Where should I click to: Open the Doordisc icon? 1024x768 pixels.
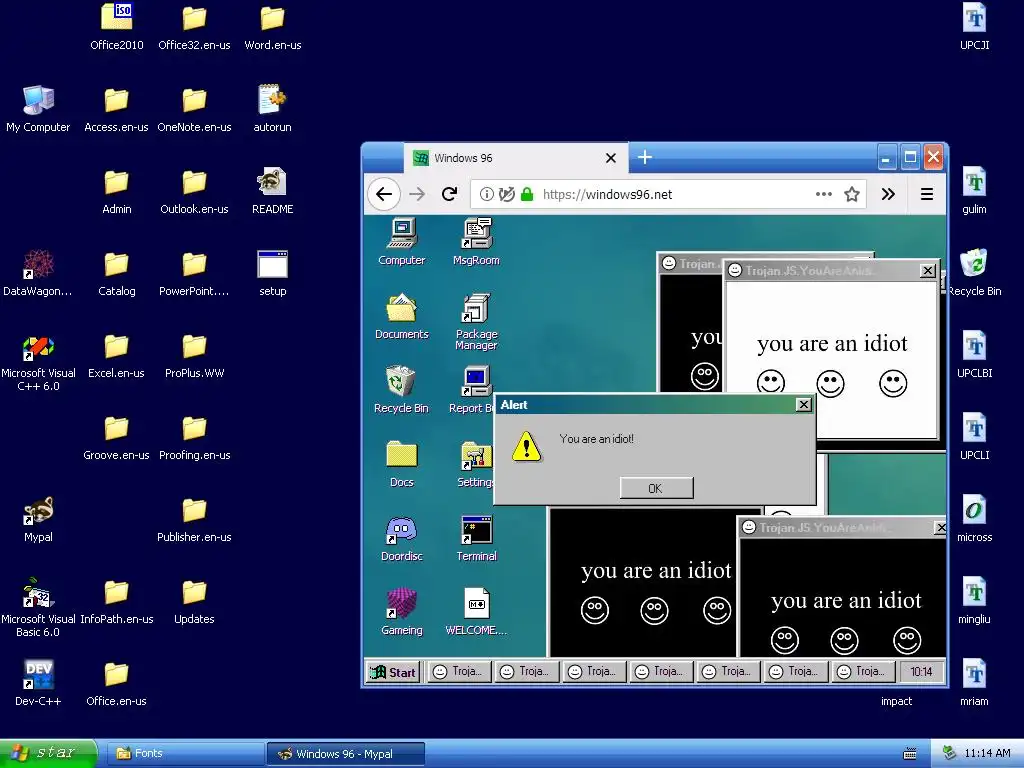402,530
